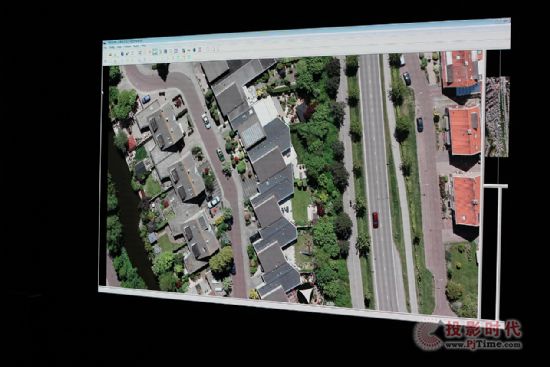Click the yellow-orange icon starting the toolbar

click(x=110, y=54)
